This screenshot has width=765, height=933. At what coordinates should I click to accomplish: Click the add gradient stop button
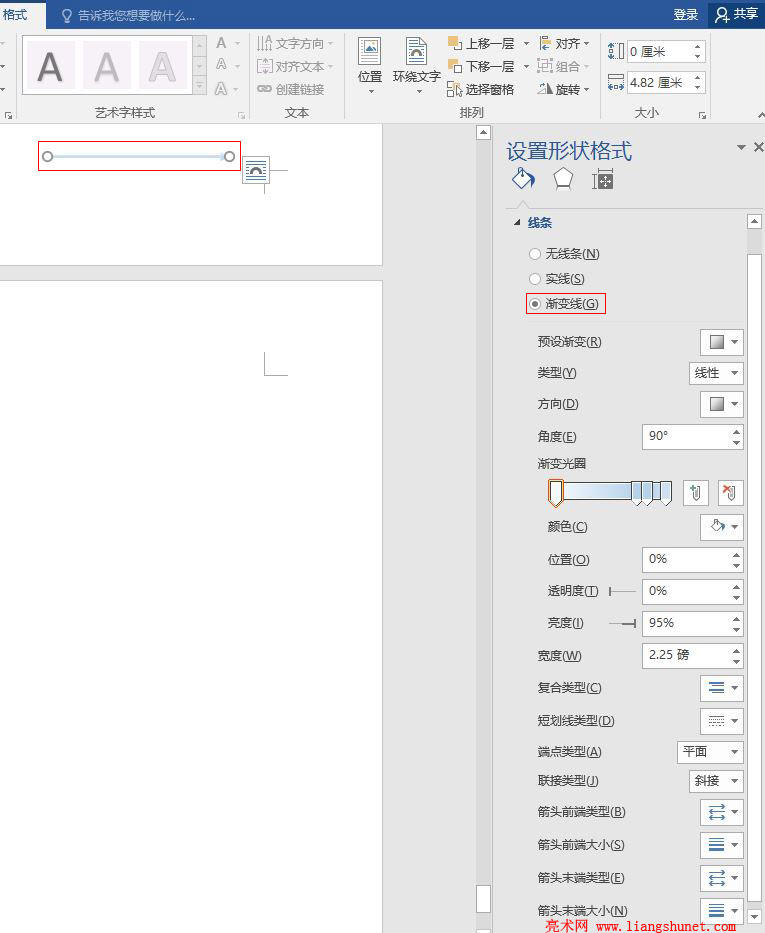pos(695,493)
